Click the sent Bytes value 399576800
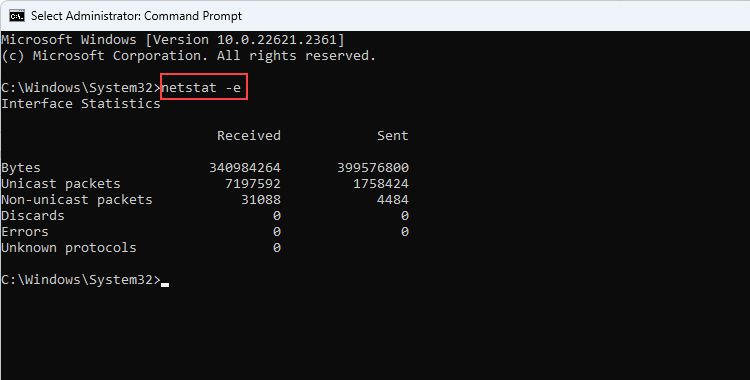The height and width of the screenshot is (380, 750). tap(373, 168)
